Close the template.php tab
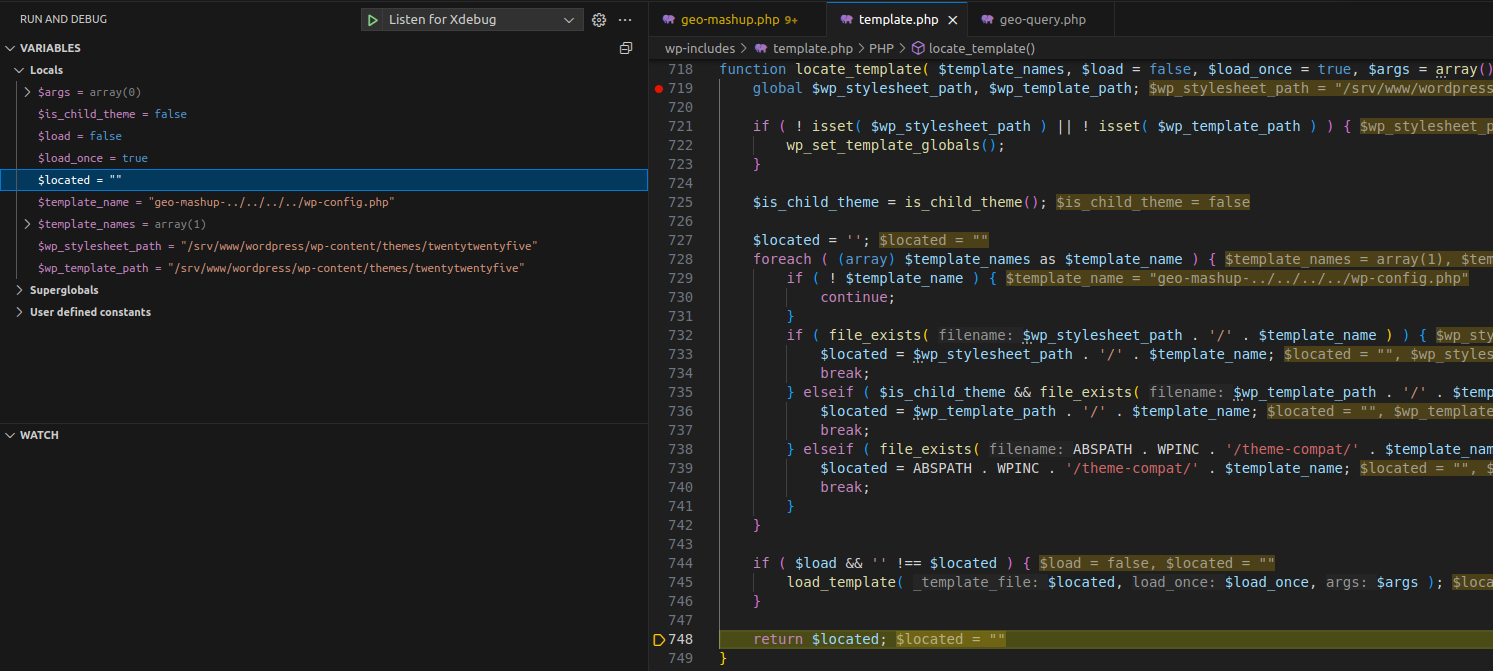The width and height of the screenshot is (1493, 671). (952, 20)
